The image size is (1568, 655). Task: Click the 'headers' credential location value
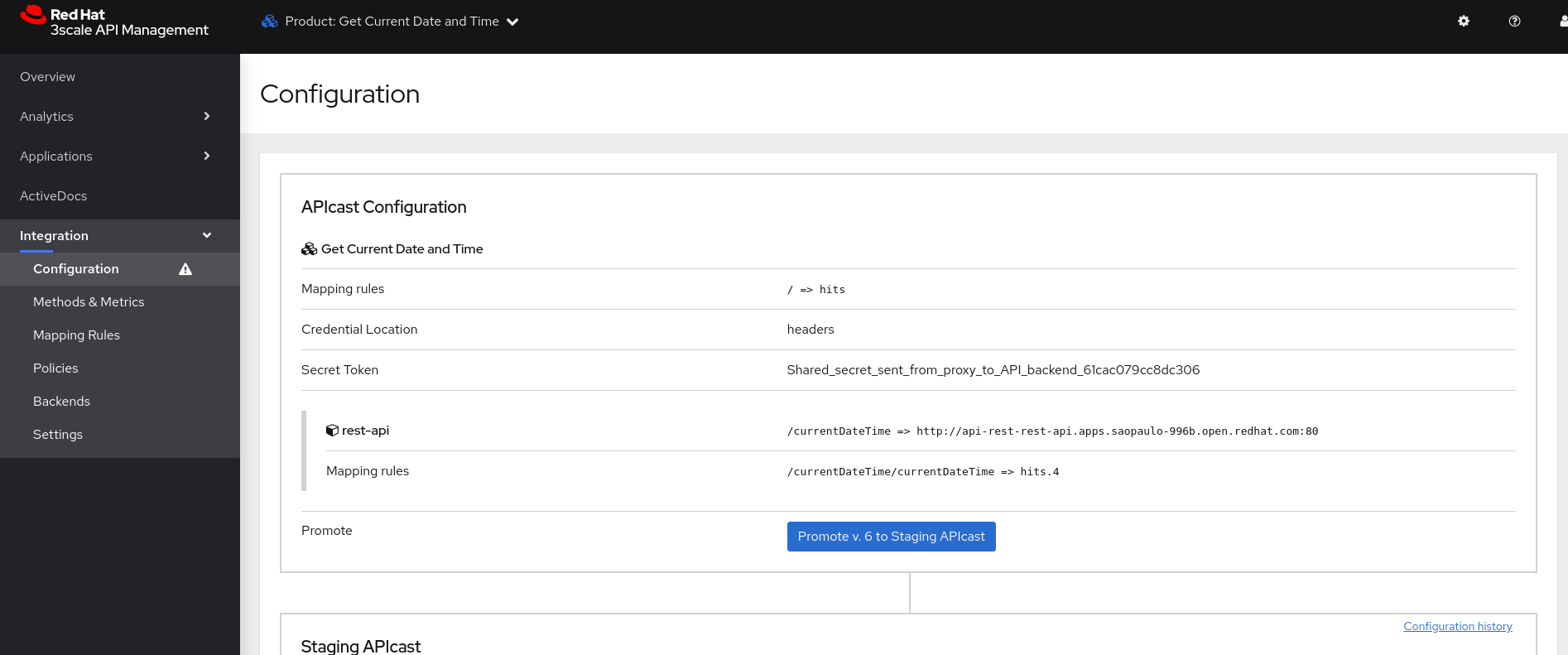(x=810, y=330)
